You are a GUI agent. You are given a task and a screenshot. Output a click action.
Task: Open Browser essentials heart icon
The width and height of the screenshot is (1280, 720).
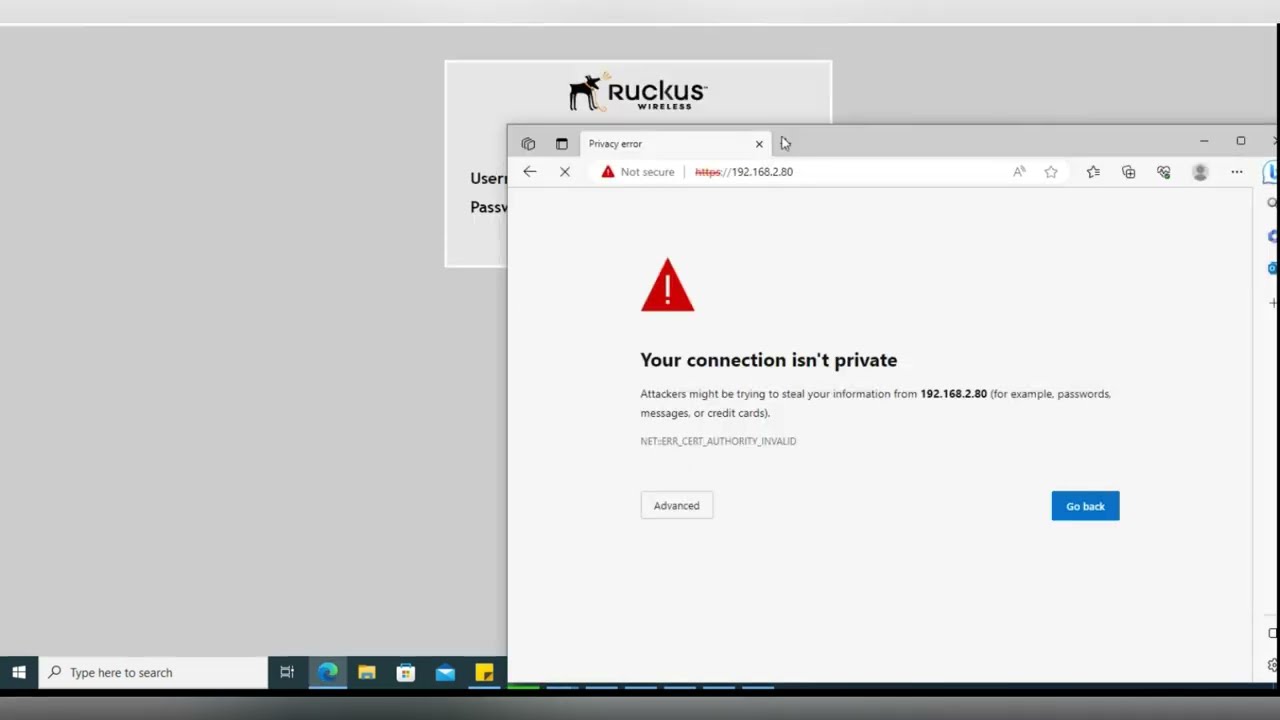click(1164, 172)
